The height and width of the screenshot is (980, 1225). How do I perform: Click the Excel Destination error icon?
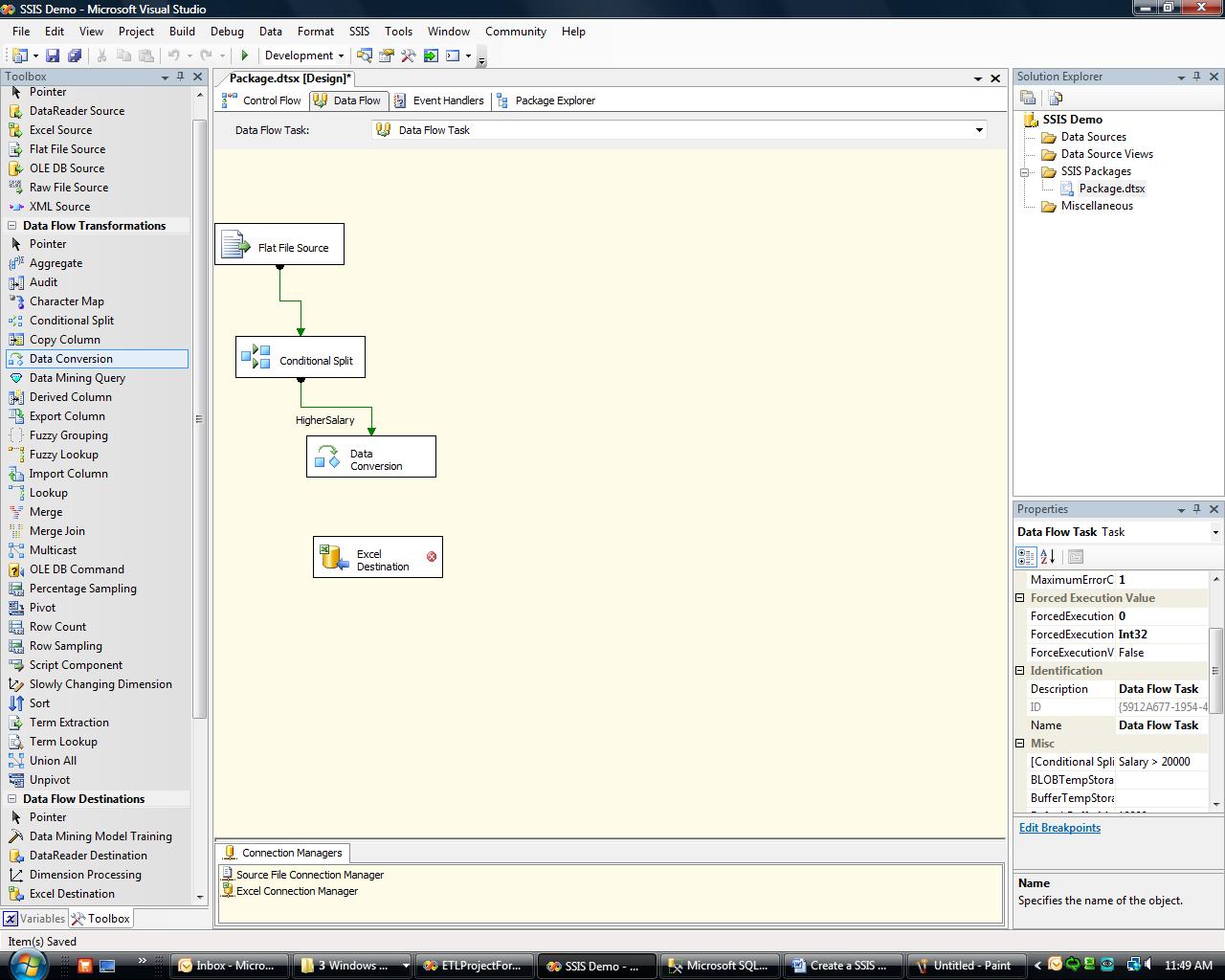point(432,557)
